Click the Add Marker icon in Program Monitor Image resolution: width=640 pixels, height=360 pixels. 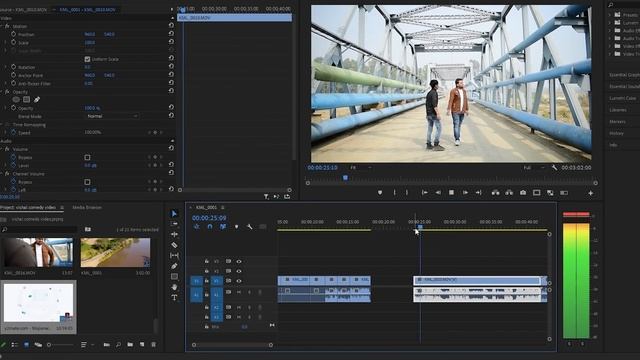point(380,193)
